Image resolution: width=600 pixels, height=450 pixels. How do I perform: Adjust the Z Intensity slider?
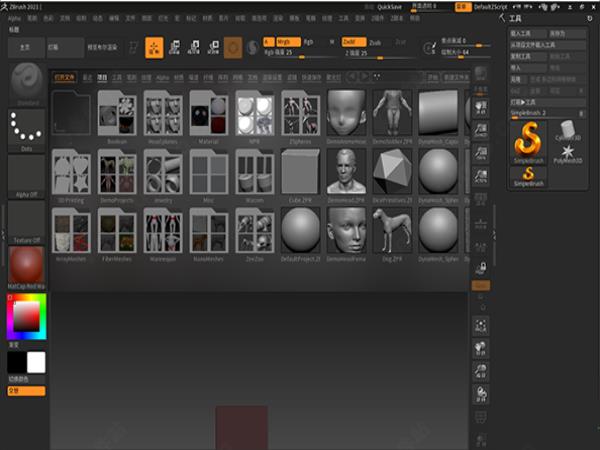point(379,53)
